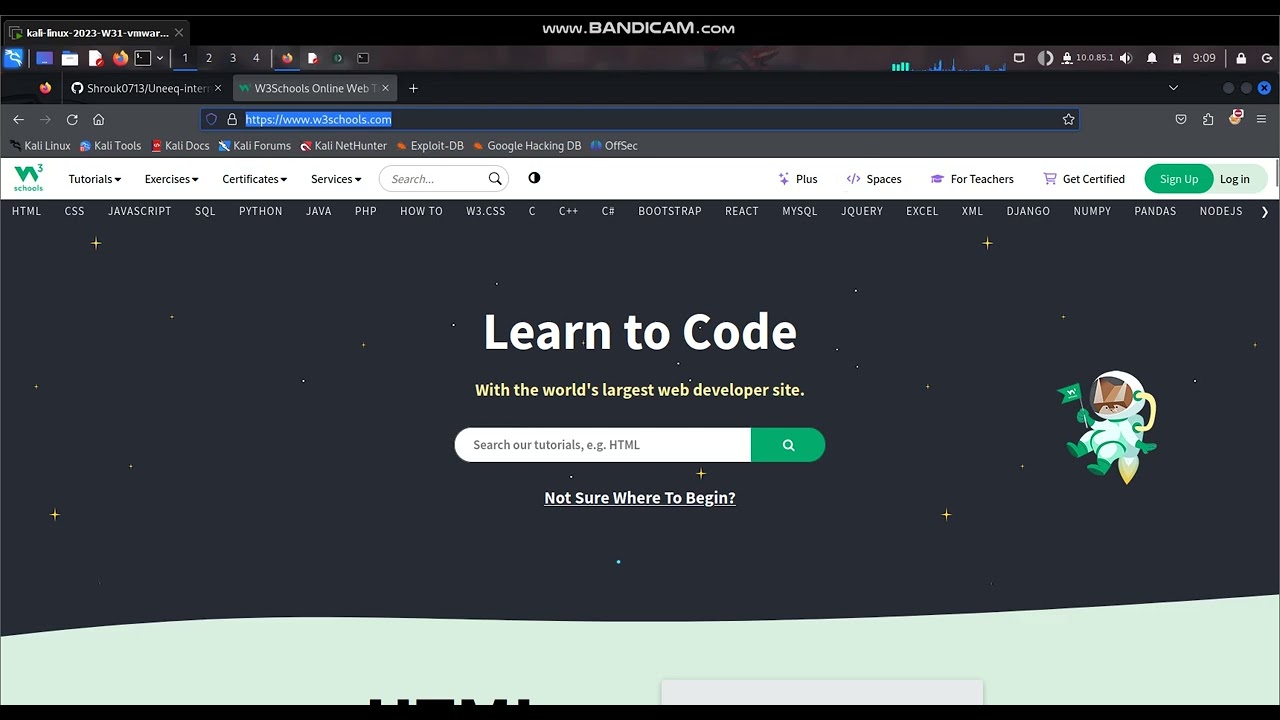Open Spaces link

click(x=873, y=179)
